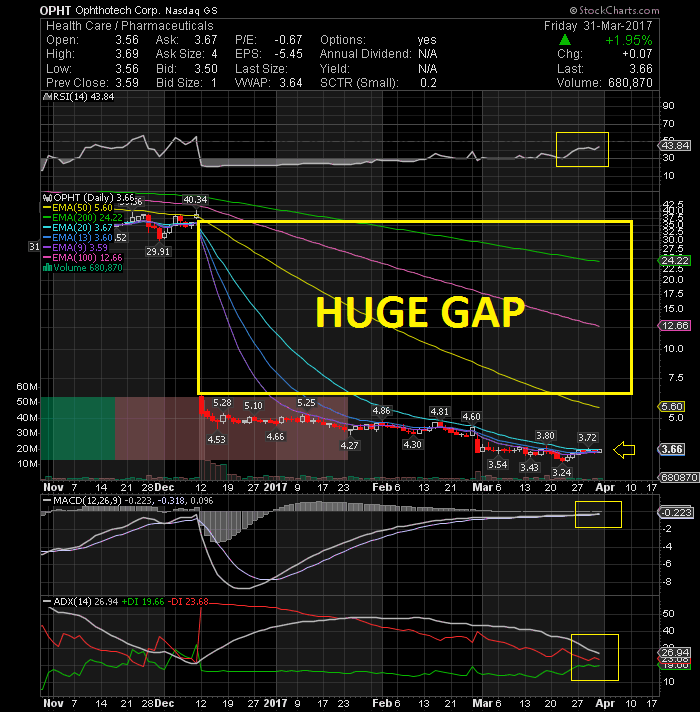Click the Health Care / Pharmaceuticals sector label
This screenshot has width=700, height=712.
point(129,26)
